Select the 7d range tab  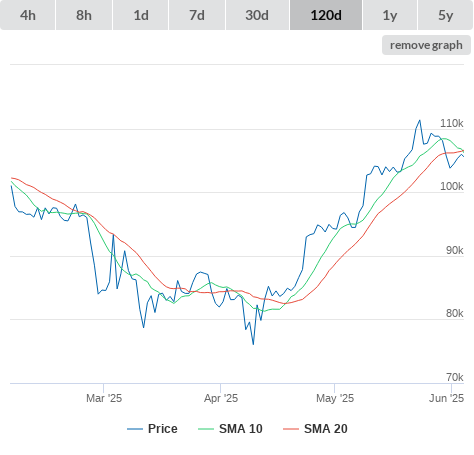[197, 15]
